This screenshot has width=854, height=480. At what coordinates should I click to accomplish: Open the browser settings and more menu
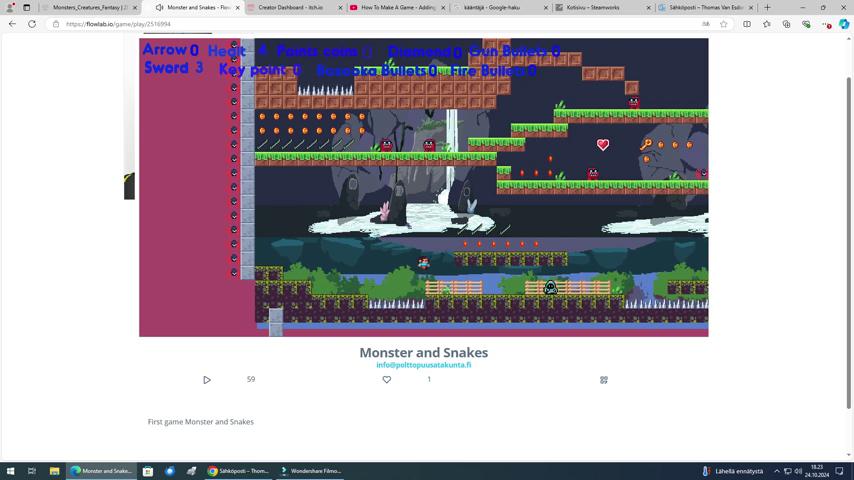point(826,24)
